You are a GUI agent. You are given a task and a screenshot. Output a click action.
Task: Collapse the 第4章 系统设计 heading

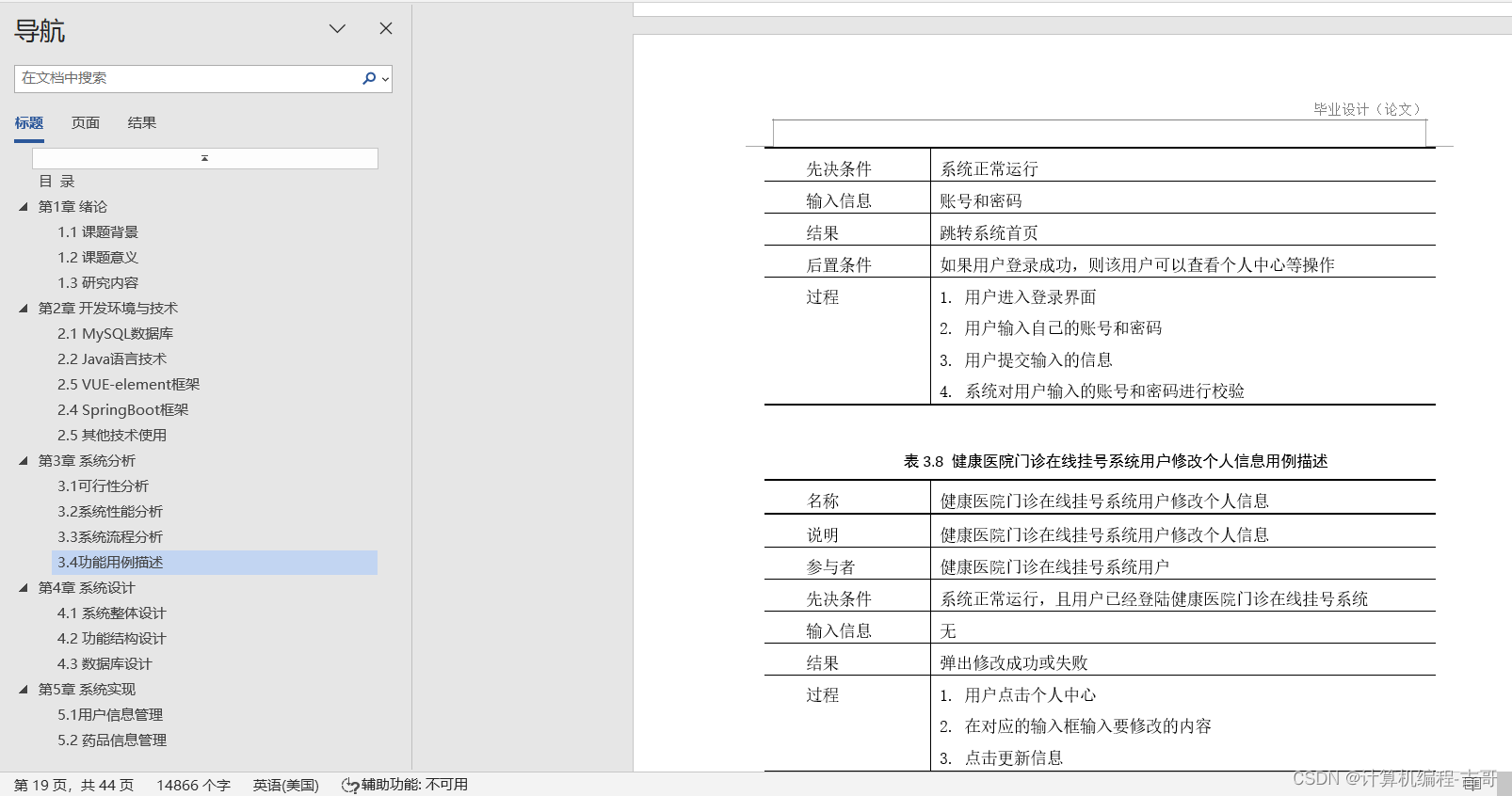click(24, 588)
